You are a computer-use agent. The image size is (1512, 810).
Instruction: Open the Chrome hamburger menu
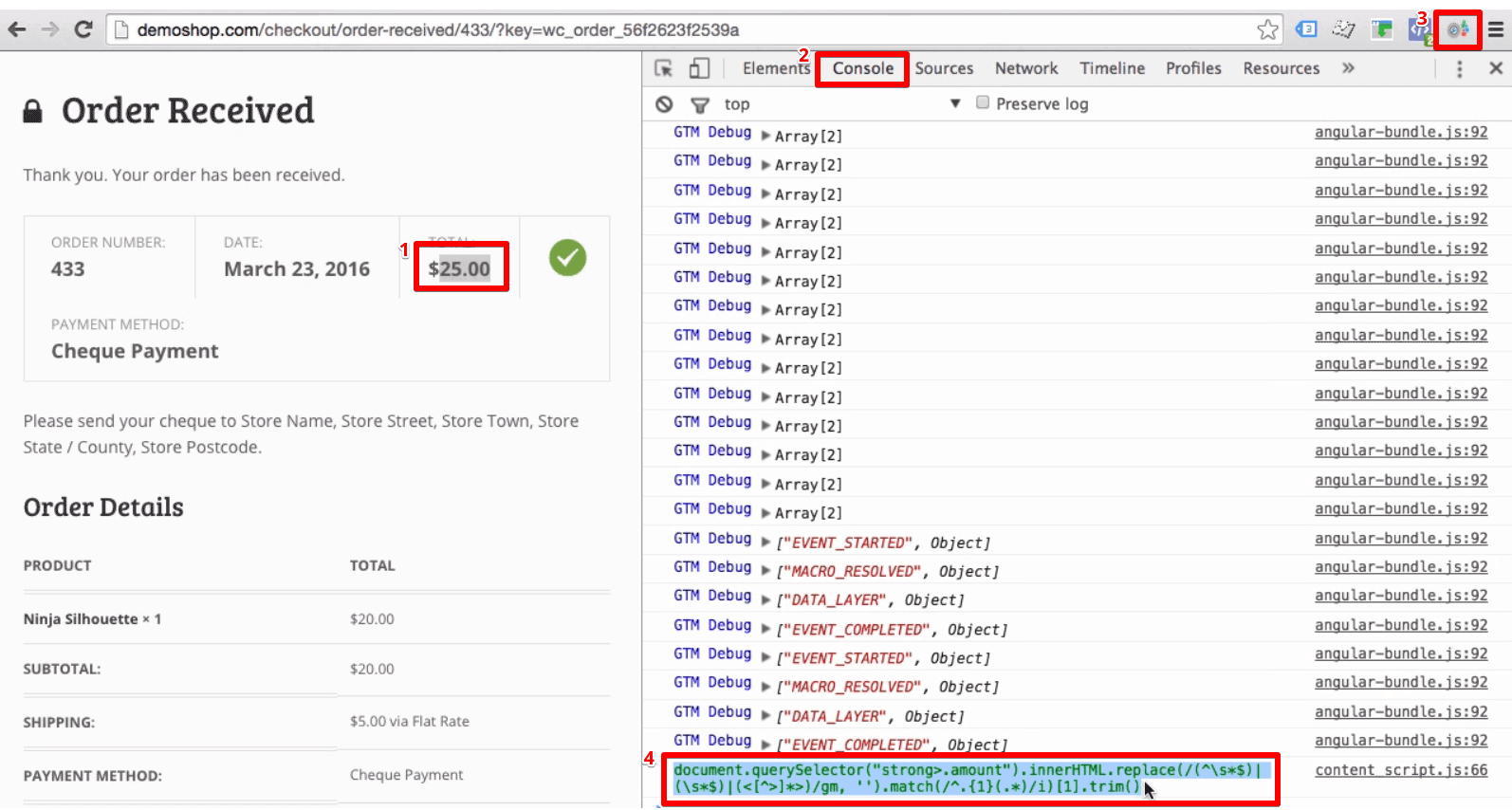[1496, 29]
